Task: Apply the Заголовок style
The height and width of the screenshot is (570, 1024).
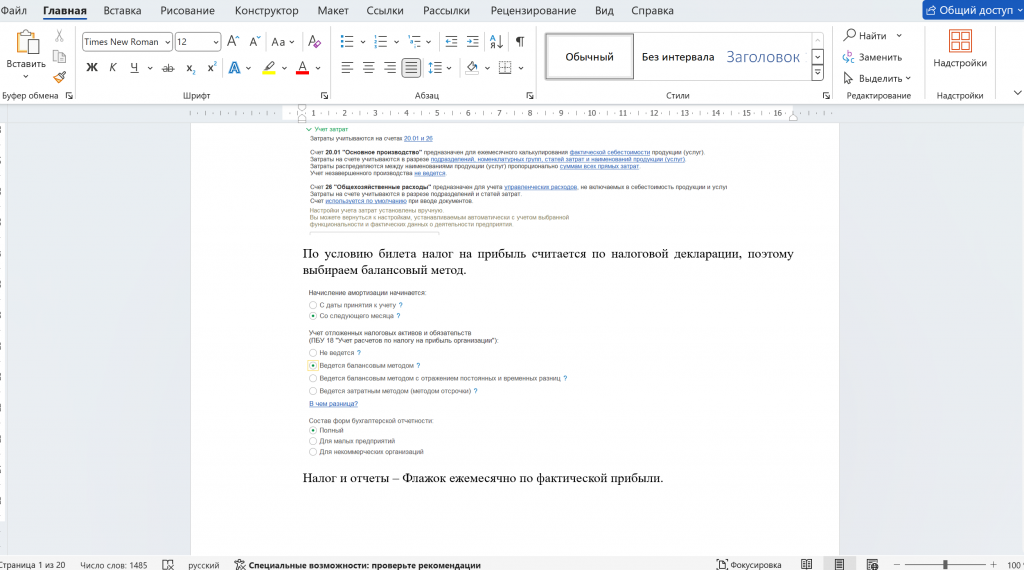Action: (763, 57)
